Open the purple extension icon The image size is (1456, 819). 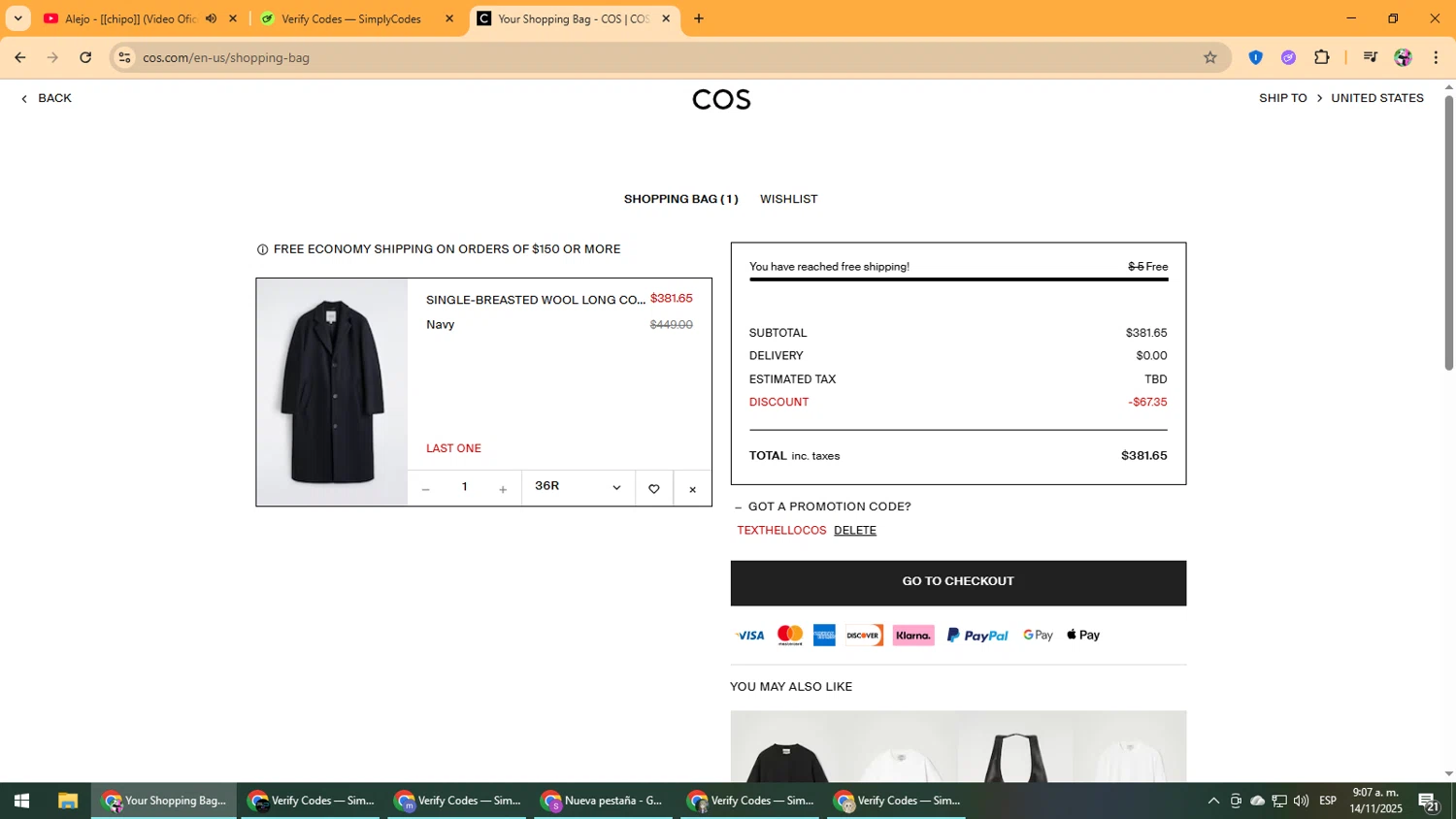click(x=1288, y=57)
